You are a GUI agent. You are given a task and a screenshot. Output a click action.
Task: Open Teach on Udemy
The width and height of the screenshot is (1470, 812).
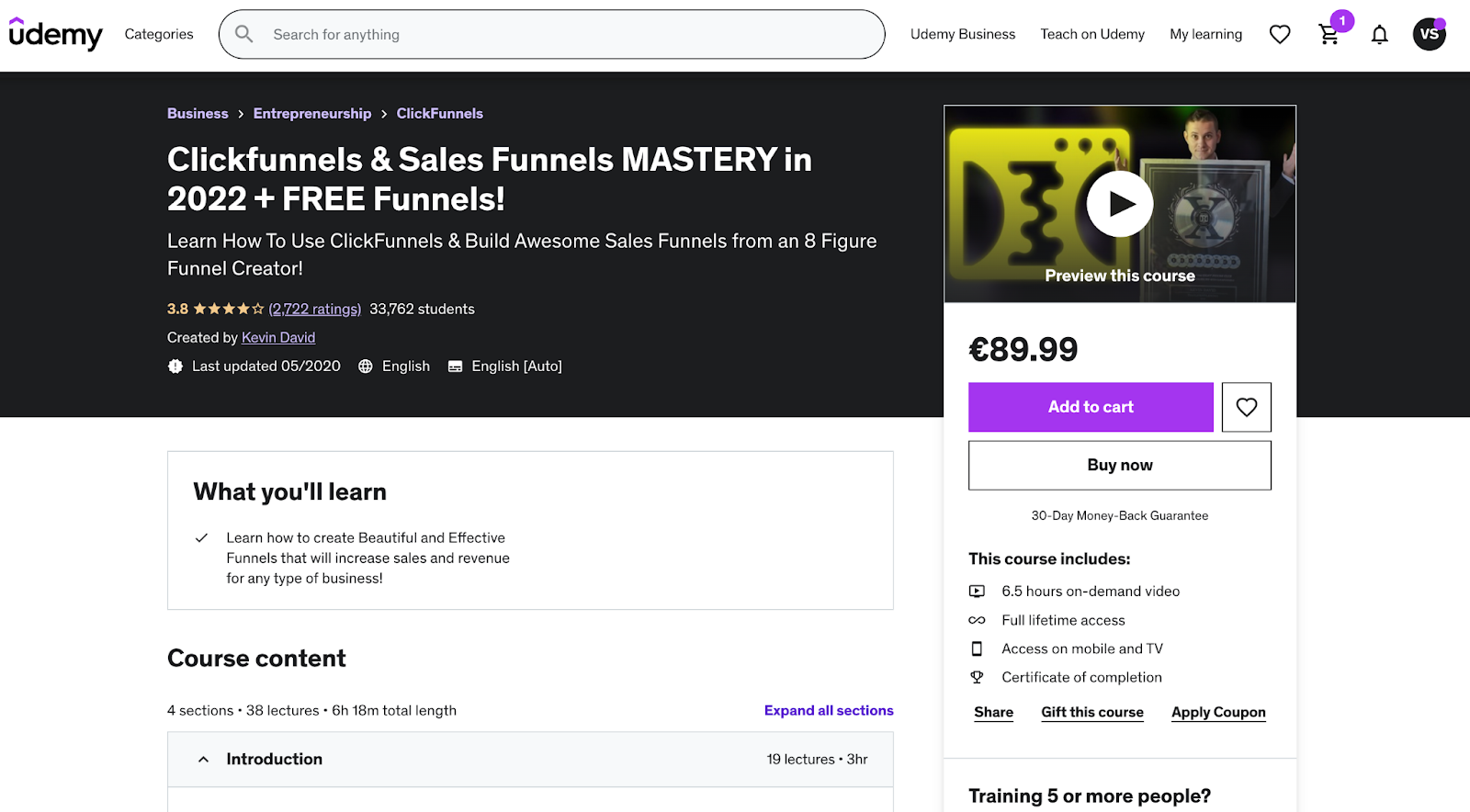1092,34
